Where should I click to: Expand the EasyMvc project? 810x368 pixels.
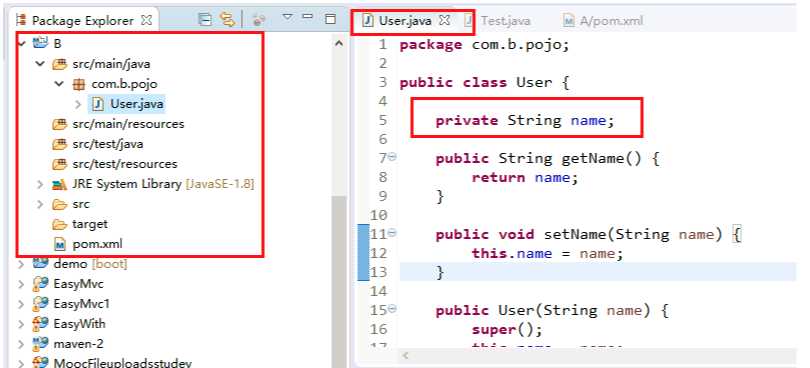coord(21,284)
